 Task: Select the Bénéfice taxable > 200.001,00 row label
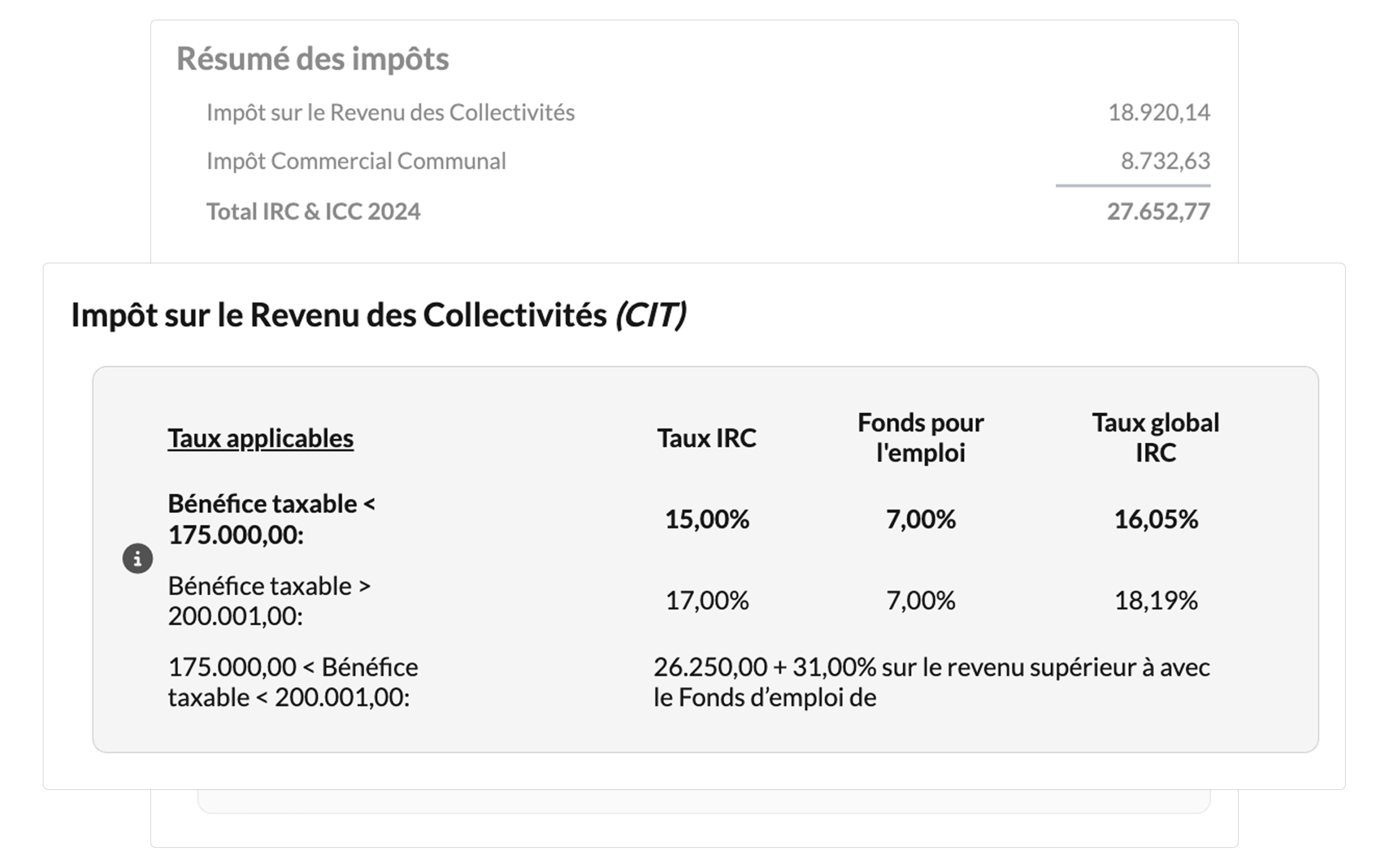pyautogui.click(x=269, y=601)
